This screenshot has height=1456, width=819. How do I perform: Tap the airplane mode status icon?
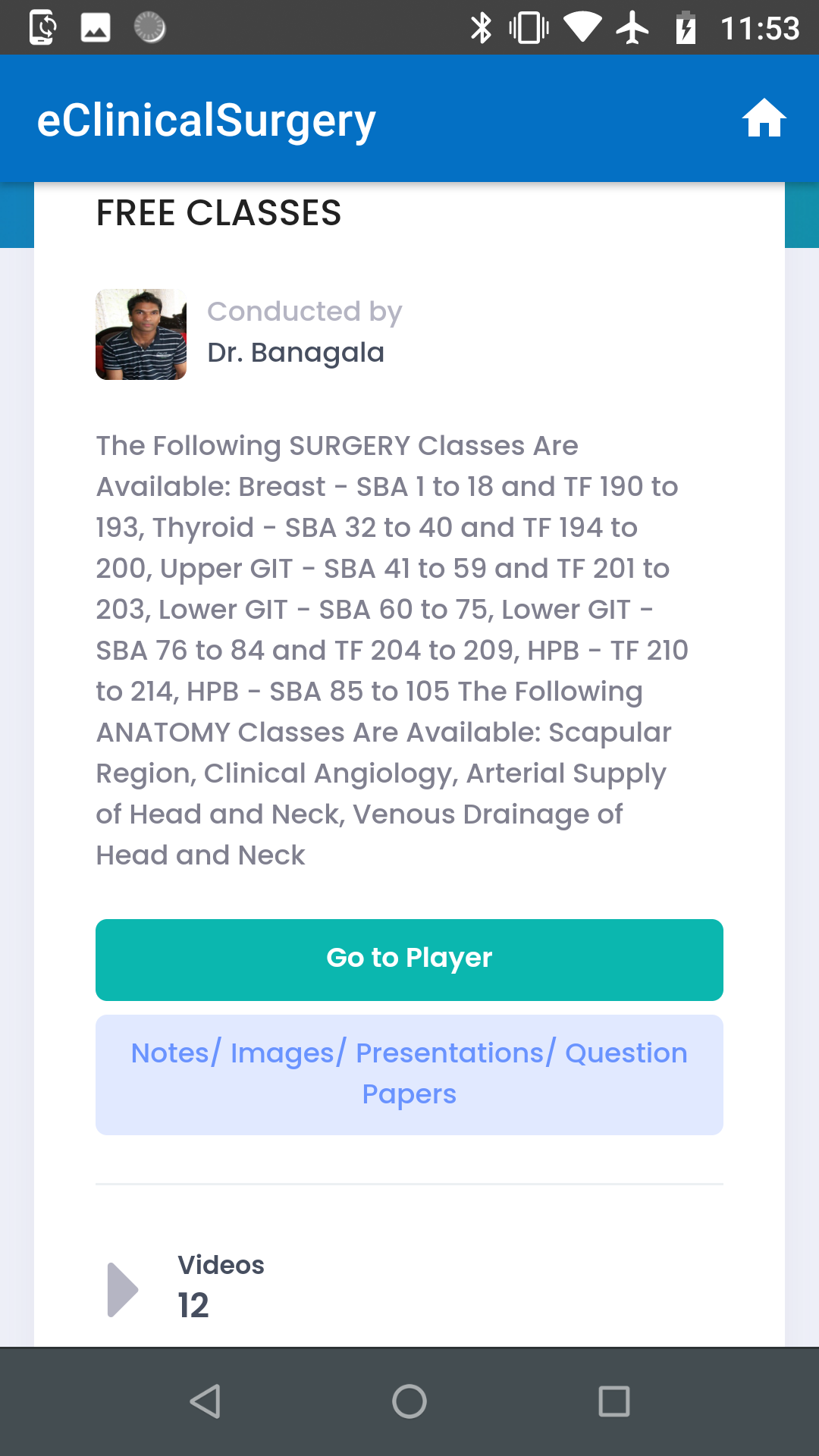(632, 28)
